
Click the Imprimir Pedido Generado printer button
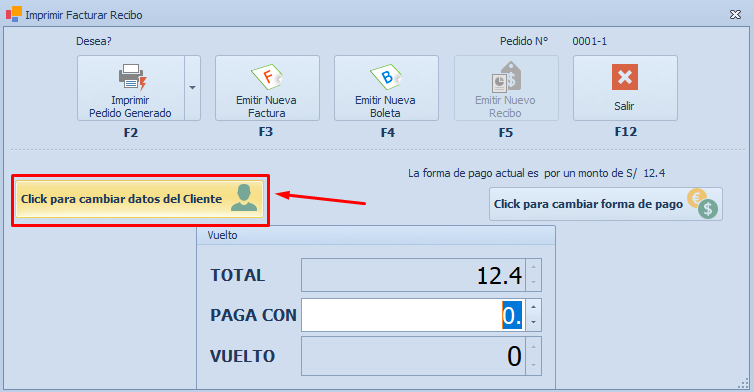131,88
